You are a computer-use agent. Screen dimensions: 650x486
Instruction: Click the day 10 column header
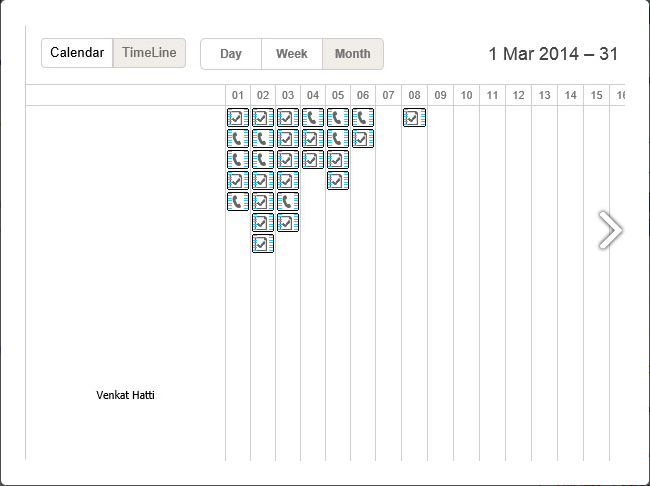[466, 96]
